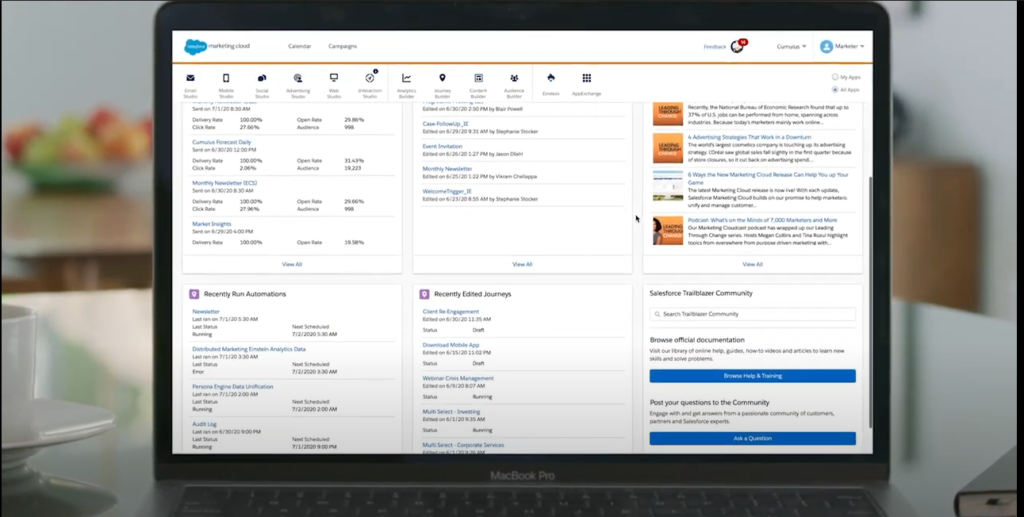1024x517 pixels.
Task: Open Audience Builder
Action: click(514, 85)
